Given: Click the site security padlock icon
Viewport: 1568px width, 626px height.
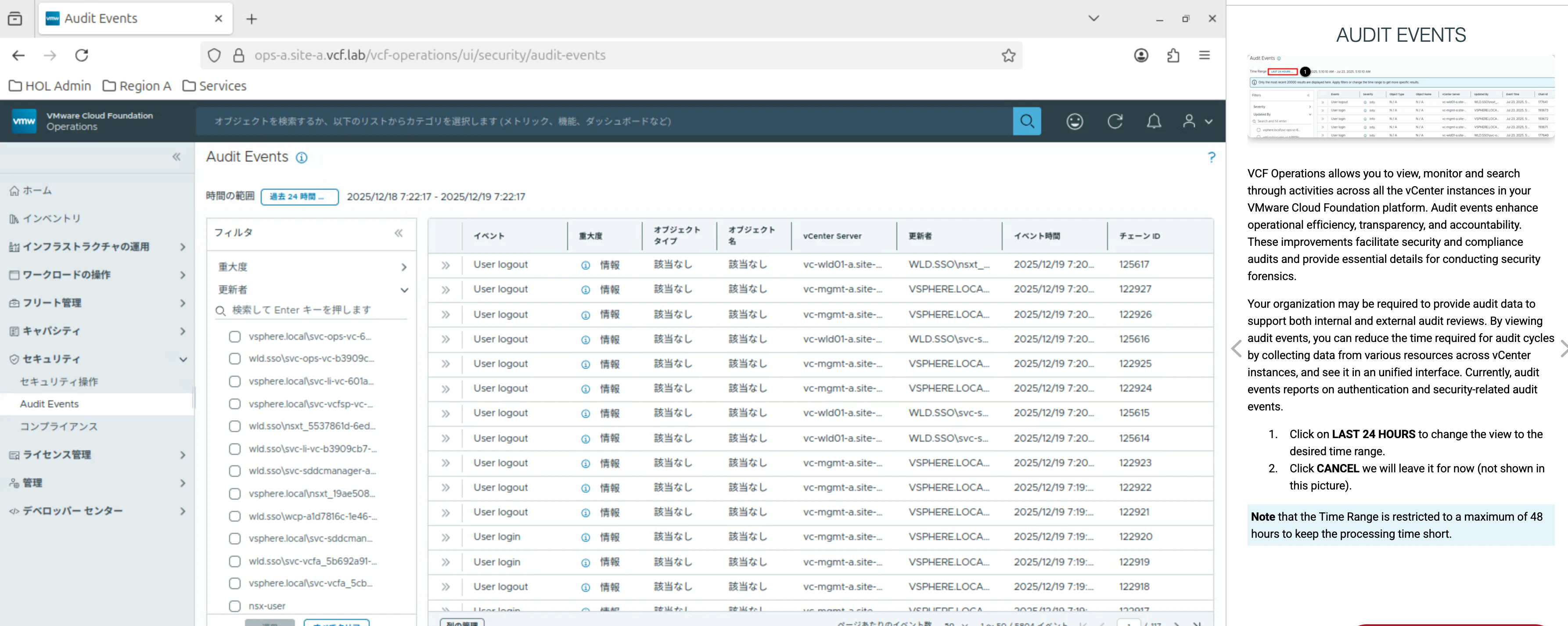Looking at the screenshot, I should pyautogui.click(x=239, y=55).
